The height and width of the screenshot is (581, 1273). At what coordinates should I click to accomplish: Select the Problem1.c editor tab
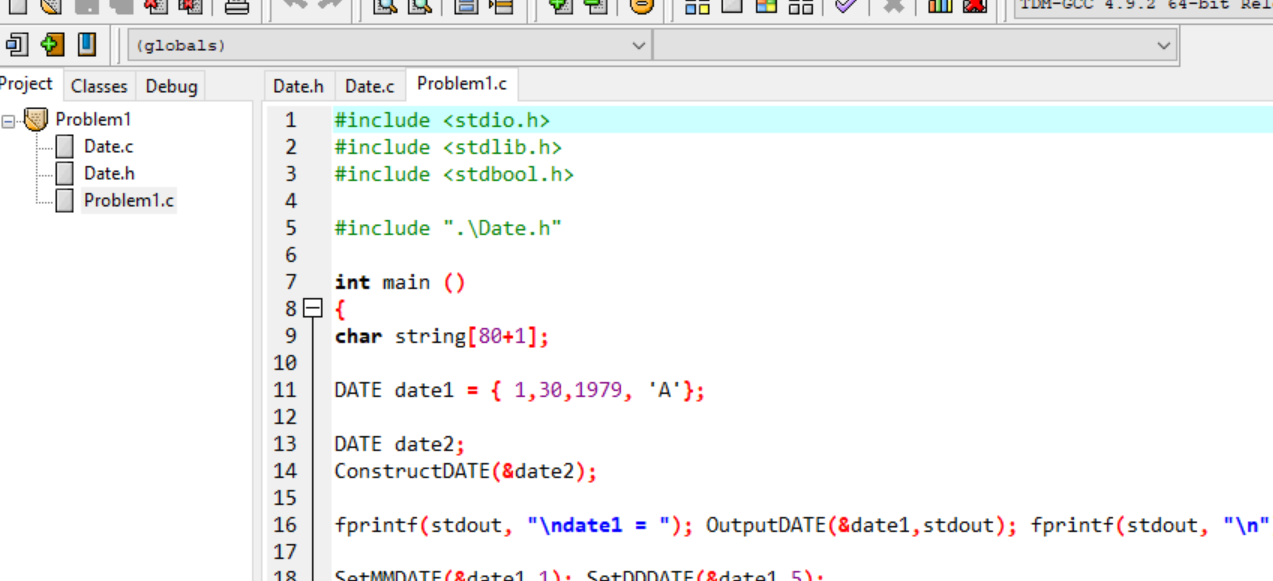462,84
